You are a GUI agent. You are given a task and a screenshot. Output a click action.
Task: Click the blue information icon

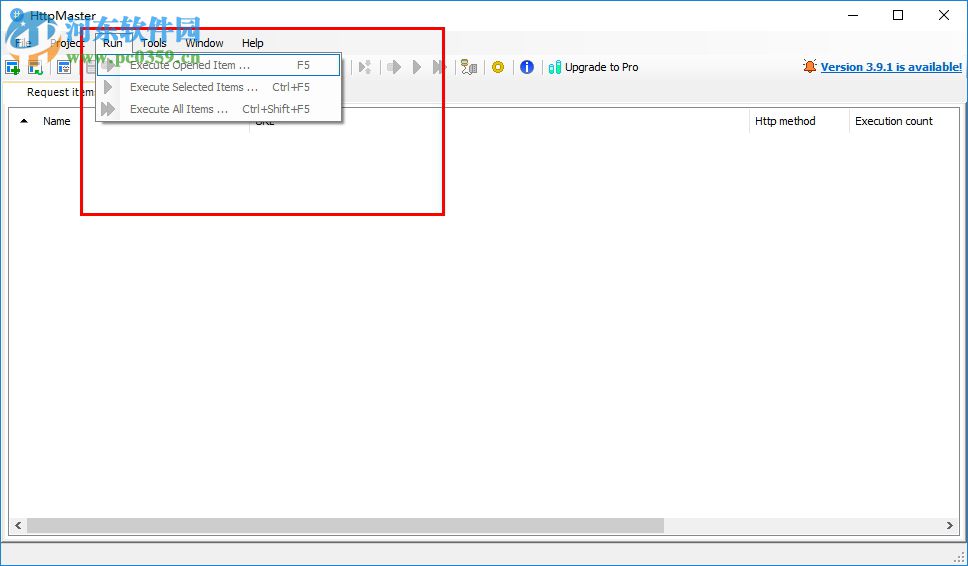[x=527, y=67]
